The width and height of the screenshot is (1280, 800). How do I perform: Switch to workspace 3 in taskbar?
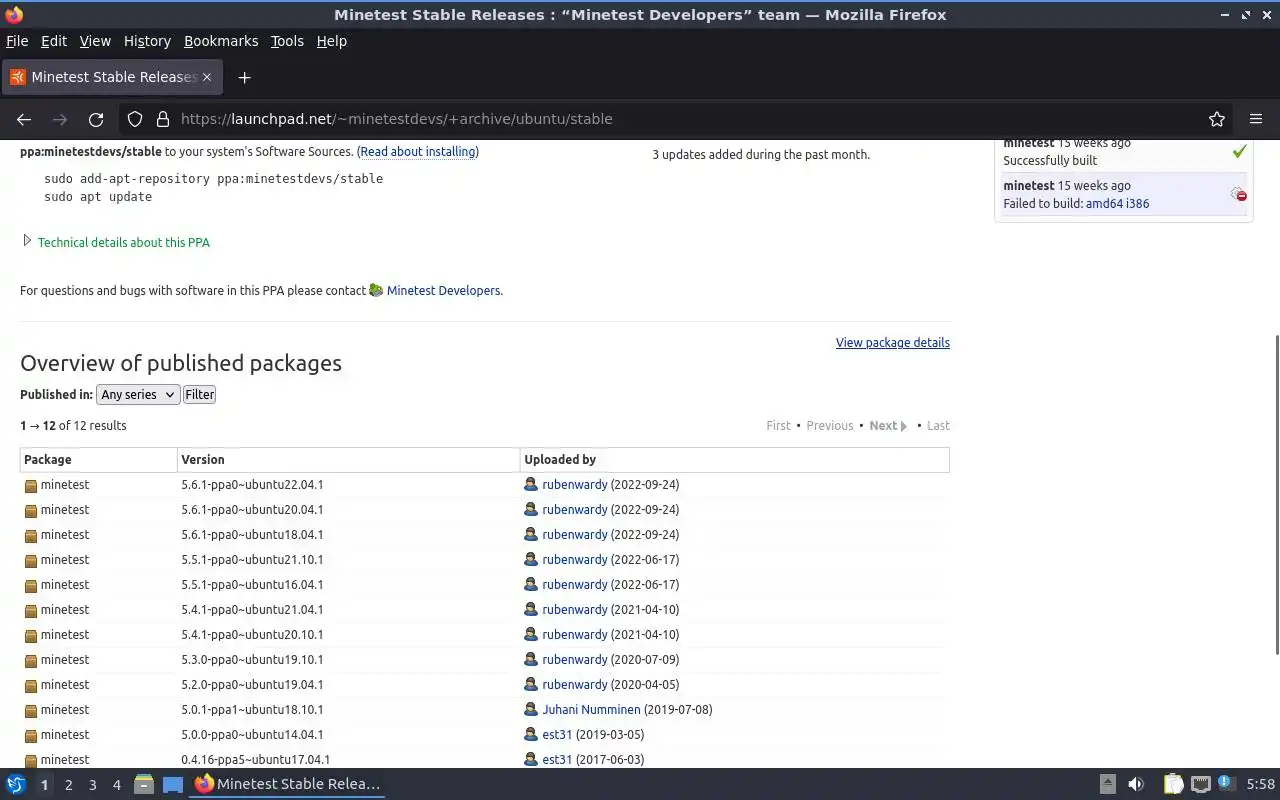point(92,785)
